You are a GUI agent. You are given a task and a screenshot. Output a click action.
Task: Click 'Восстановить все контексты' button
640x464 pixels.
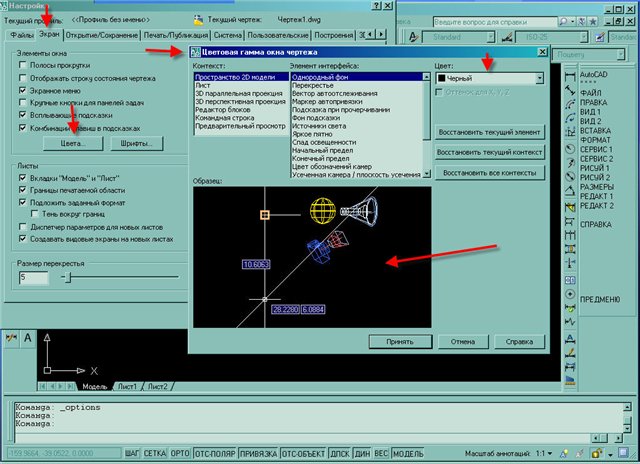[489, 173]
